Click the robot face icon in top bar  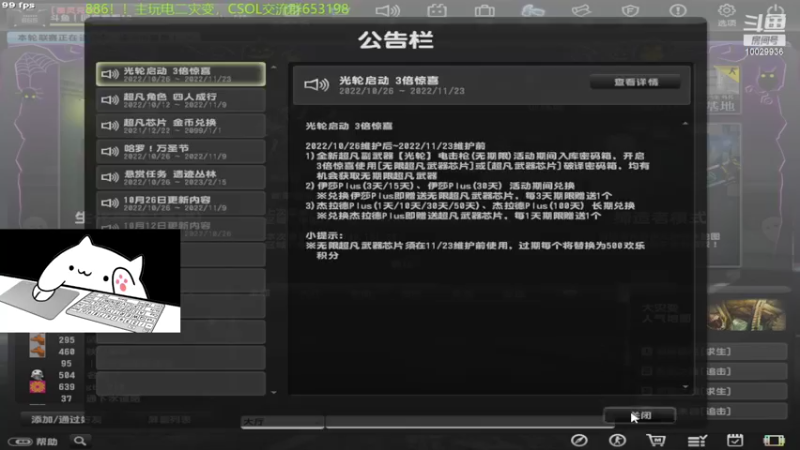tap(437, 10)
